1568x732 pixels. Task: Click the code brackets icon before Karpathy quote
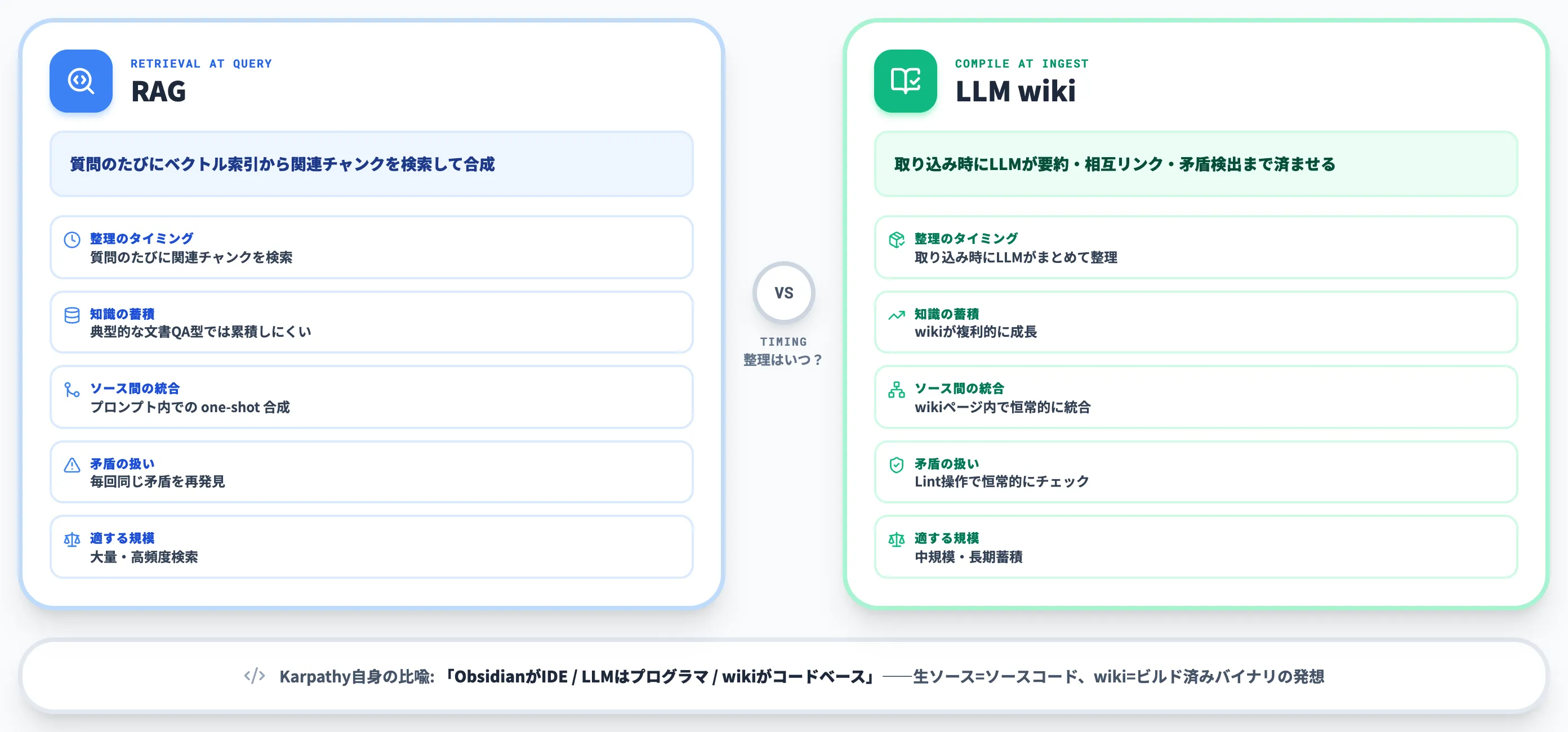pyautogui.click(x=255, y=676)
